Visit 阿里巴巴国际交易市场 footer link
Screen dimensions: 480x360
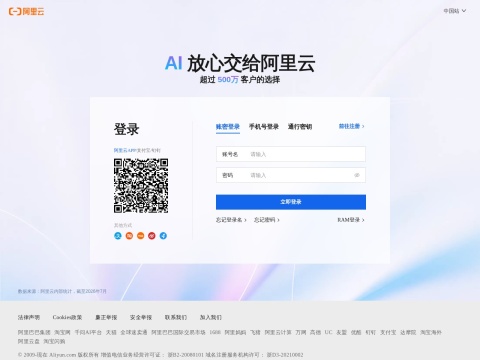178,332
